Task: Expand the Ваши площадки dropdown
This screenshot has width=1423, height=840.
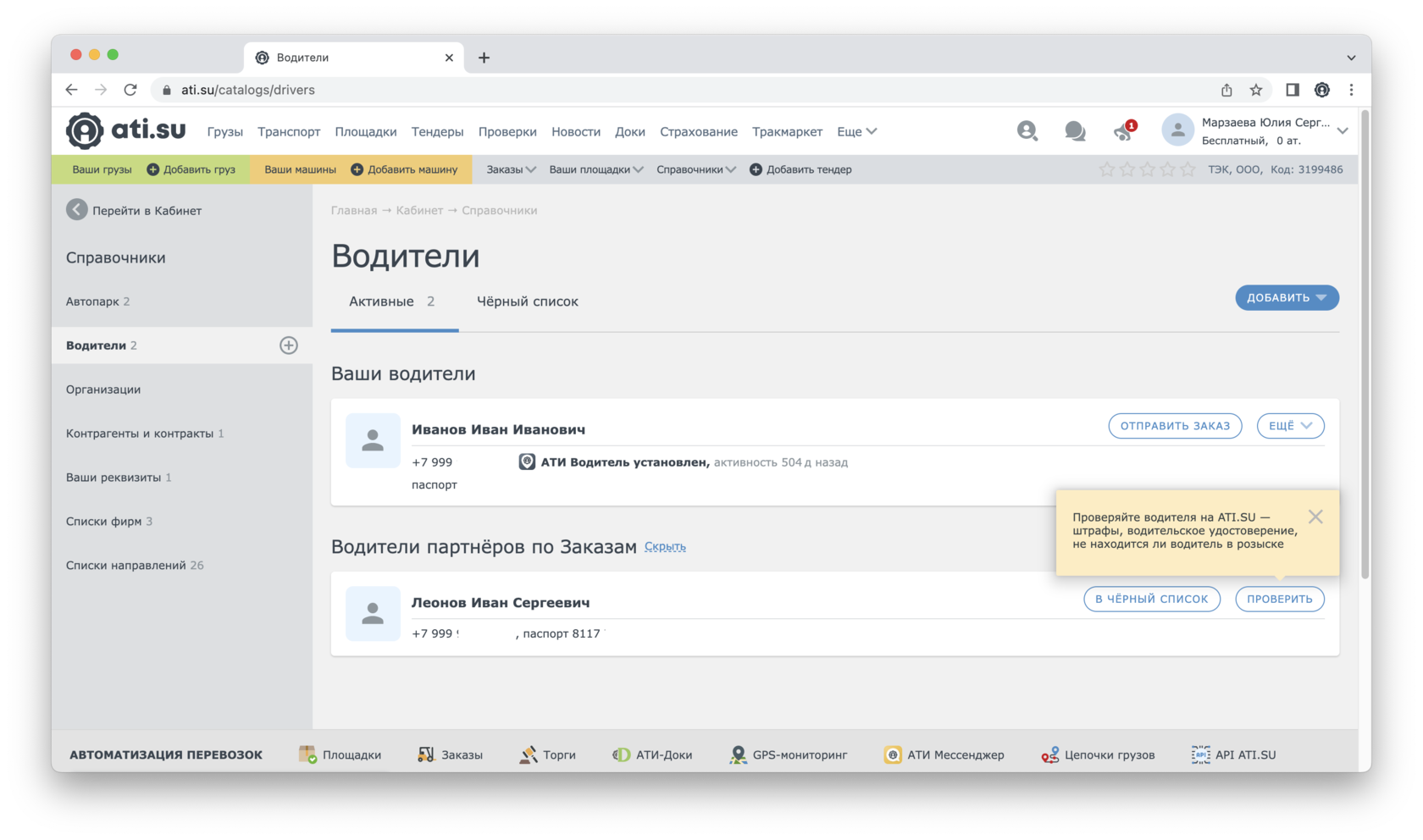Action: pyautogui.click(x=596, y=169)
